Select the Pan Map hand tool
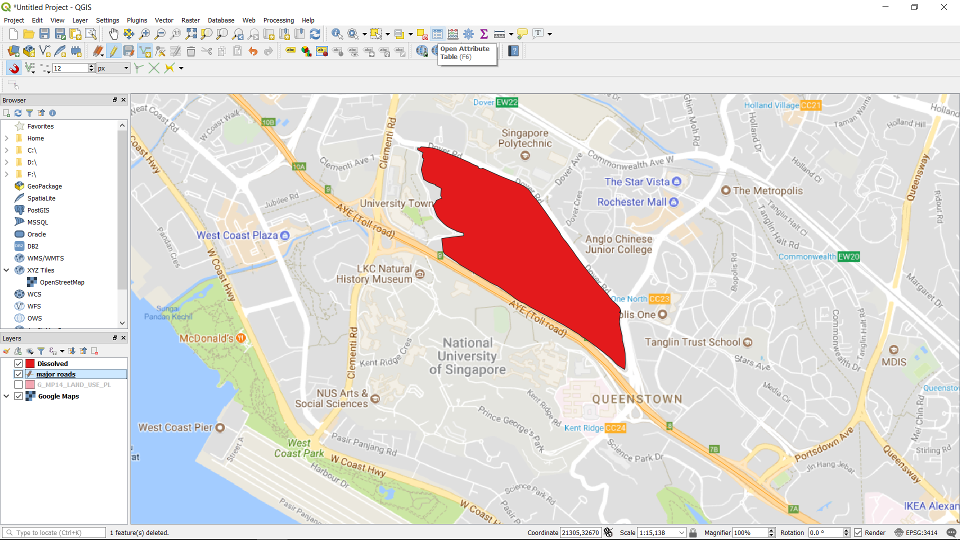This screenshot has width=960, height=540. tap(114, 34)
